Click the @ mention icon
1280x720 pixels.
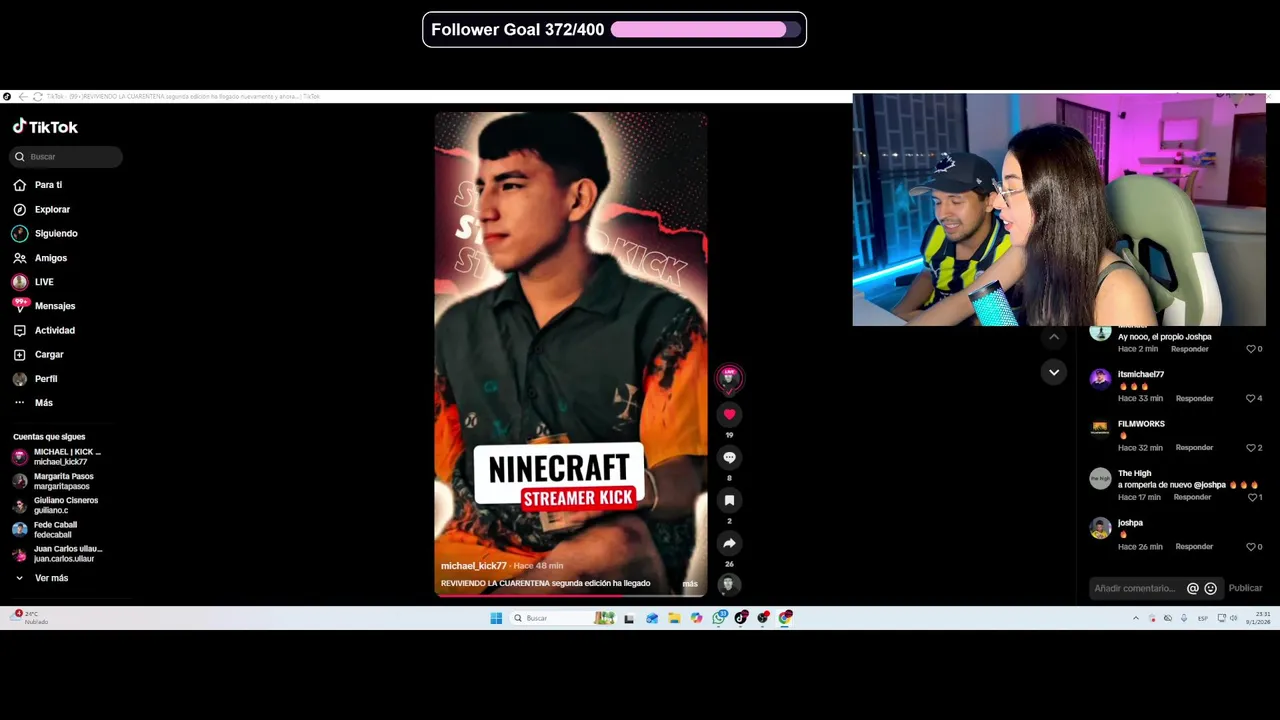(1192, 588)
